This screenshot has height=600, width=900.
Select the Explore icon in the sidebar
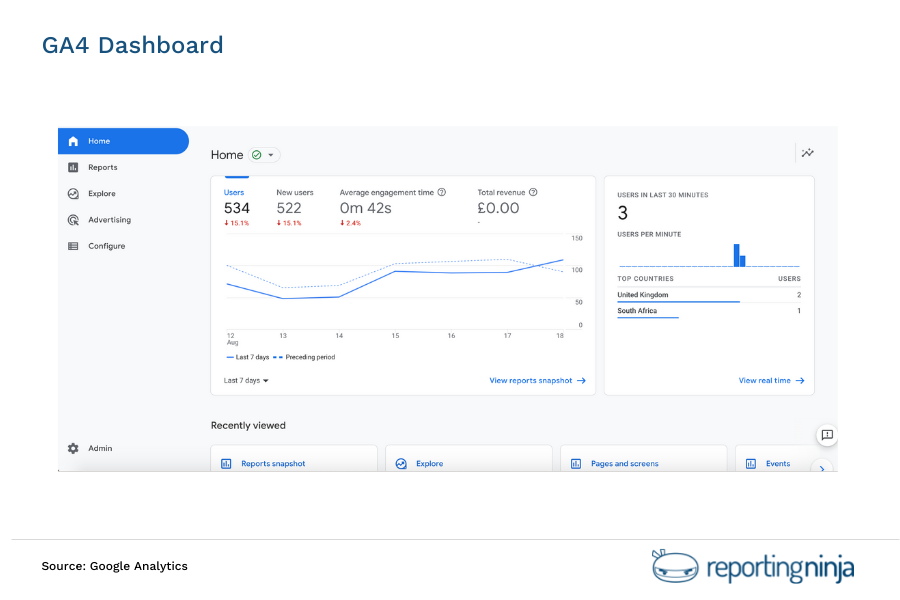(73, 193)
